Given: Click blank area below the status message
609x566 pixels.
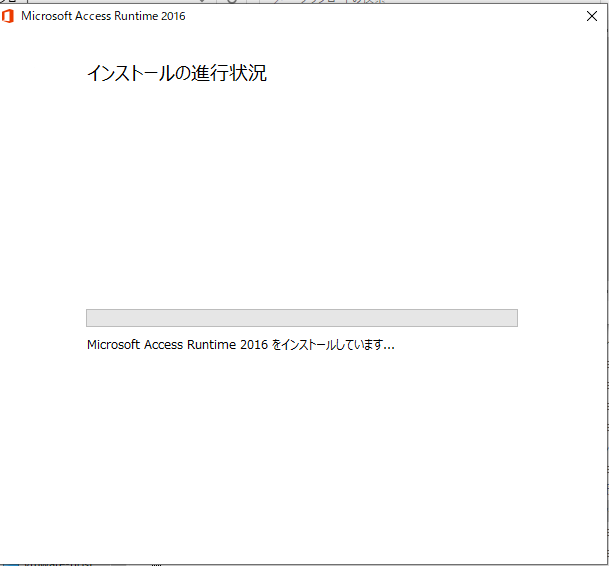Looking at the screenshot, I should click(x=300, y=450).
